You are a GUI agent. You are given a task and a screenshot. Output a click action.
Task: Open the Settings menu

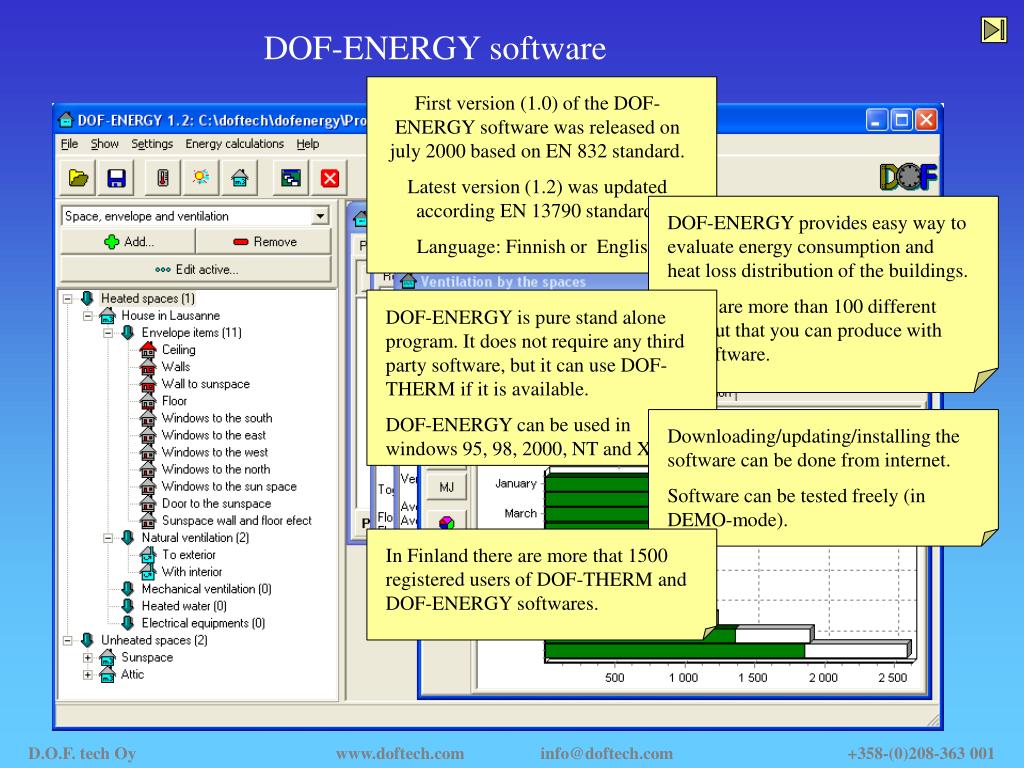152,144
